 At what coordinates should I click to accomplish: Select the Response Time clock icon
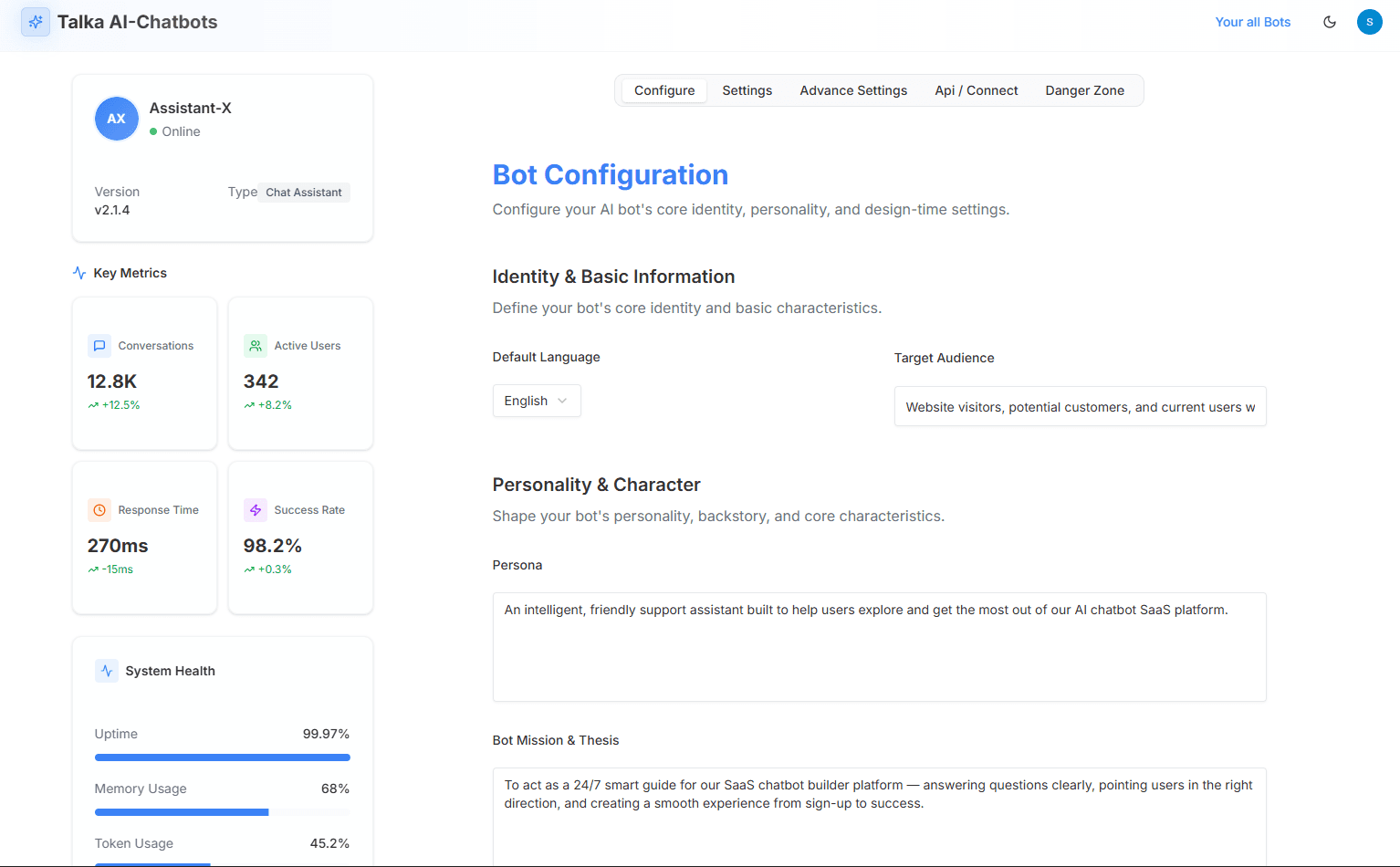coord(99,509)
